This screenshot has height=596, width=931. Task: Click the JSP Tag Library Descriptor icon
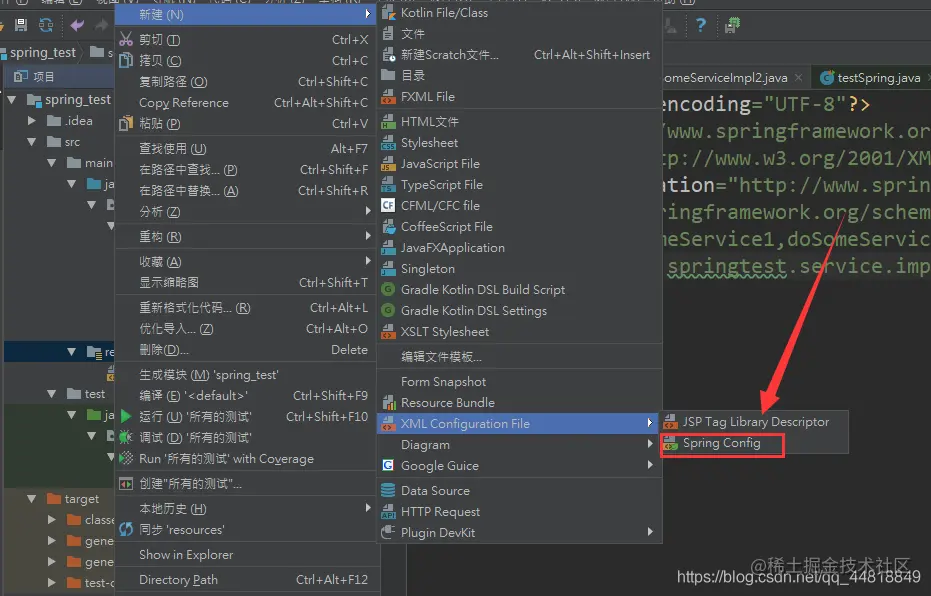[x=670, y=422]
